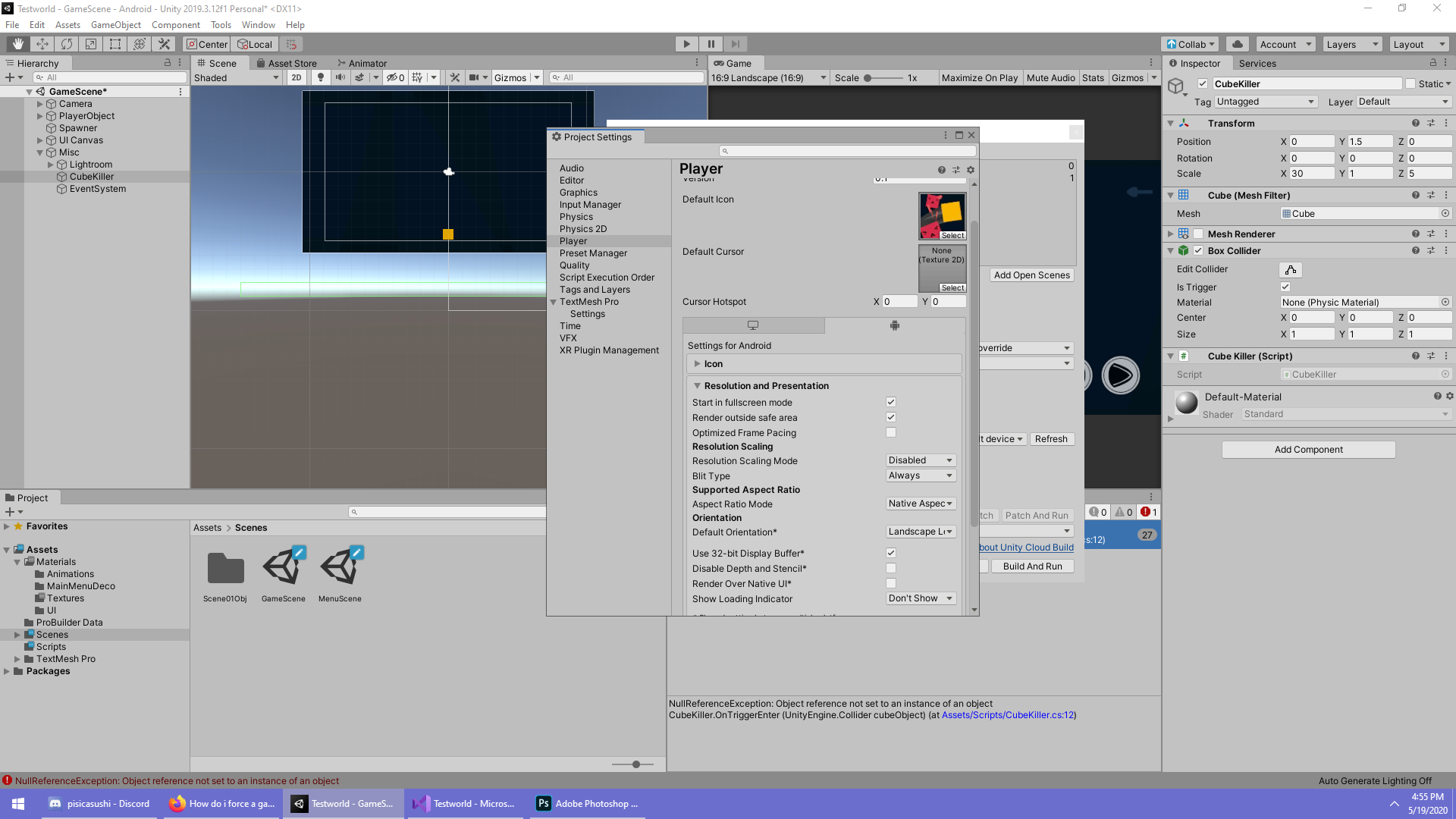Uncheck Start in fullscreen mode
This screenshot has height=819, width=1456.
891,402
